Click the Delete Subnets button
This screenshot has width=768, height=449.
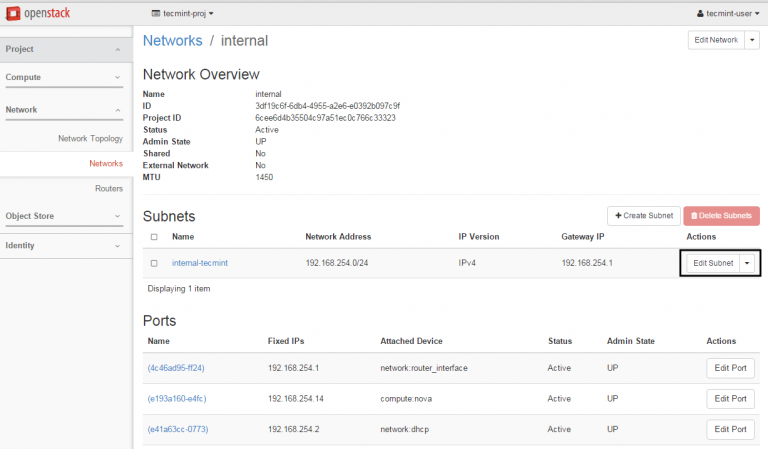(721, 216)
